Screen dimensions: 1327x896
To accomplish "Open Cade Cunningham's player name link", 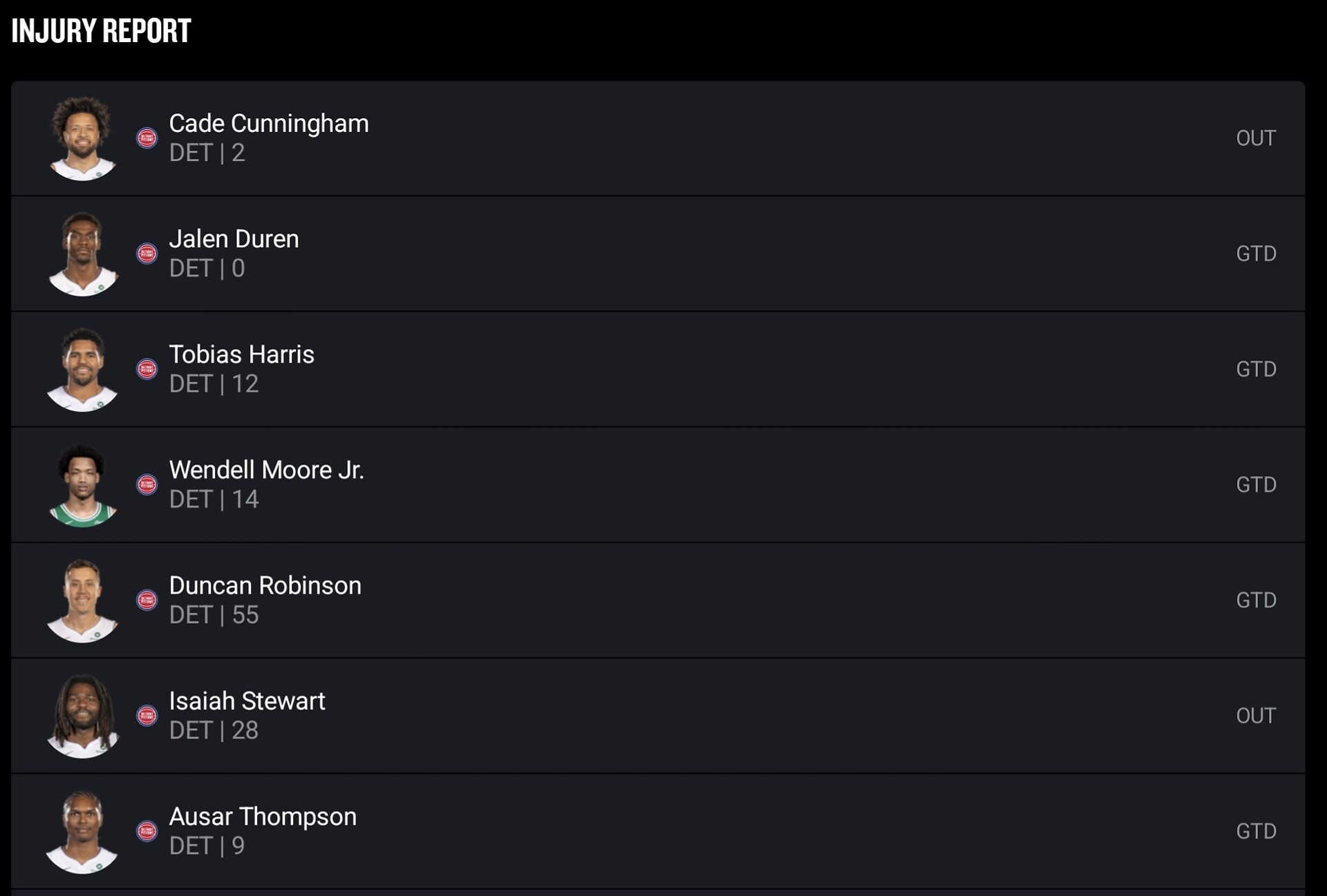I will coord(269,124).
